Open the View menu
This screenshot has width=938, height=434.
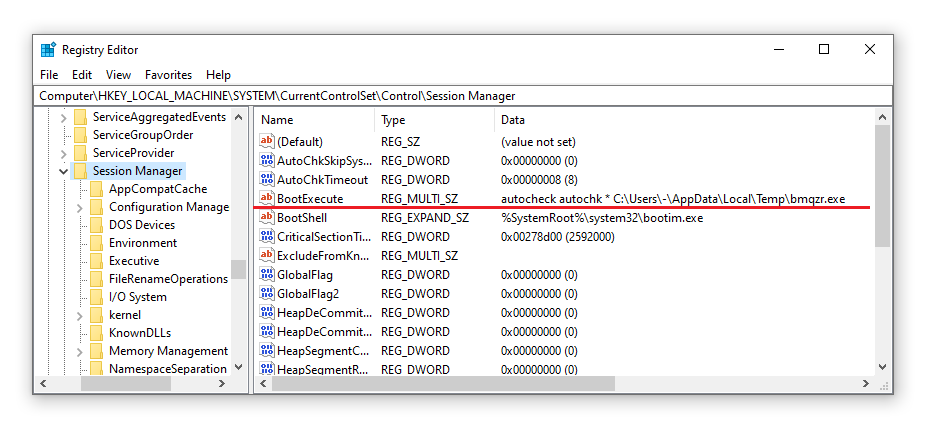click(118, 75)
